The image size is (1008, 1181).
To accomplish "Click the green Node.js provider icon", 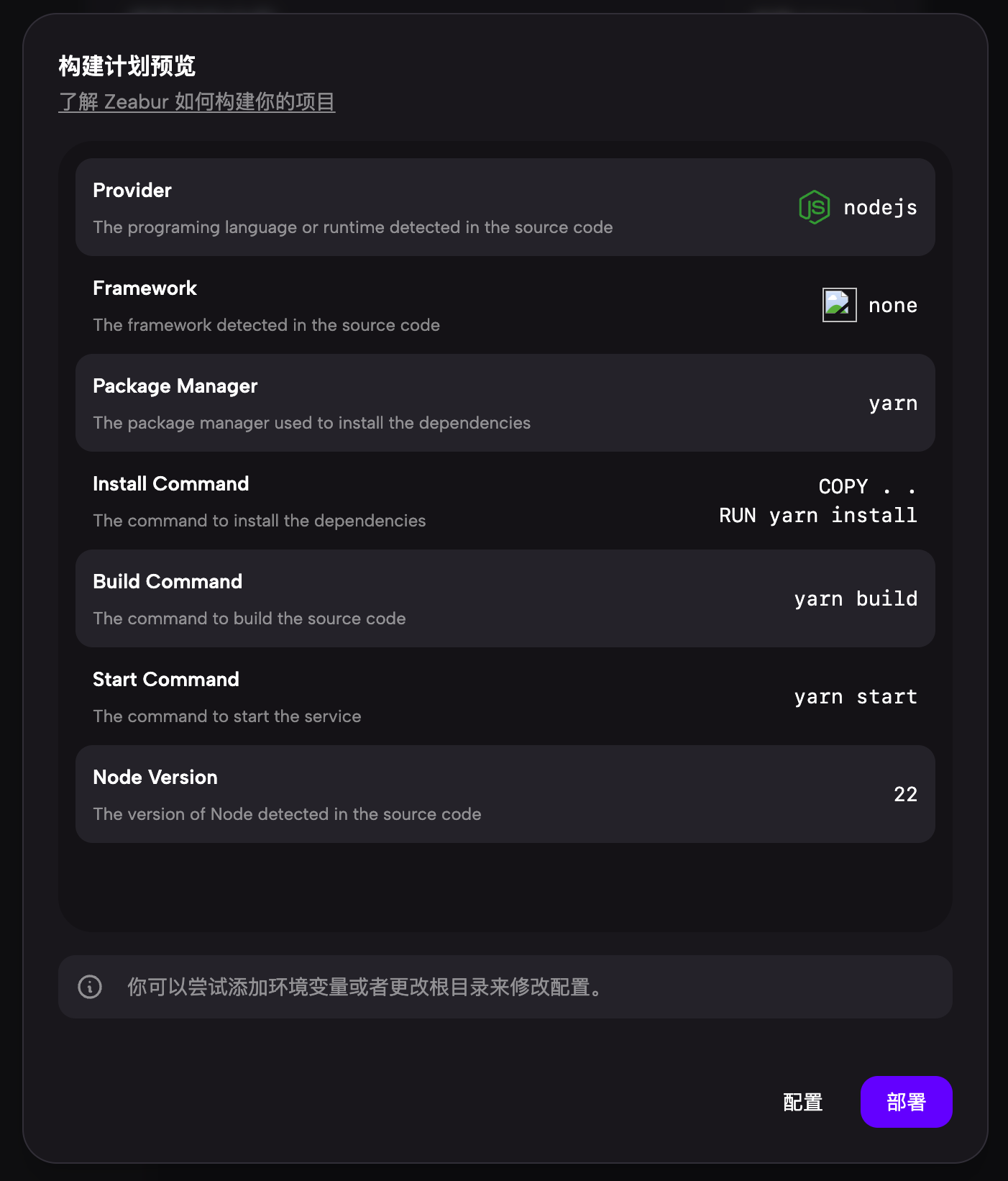I will click(814, 207).
